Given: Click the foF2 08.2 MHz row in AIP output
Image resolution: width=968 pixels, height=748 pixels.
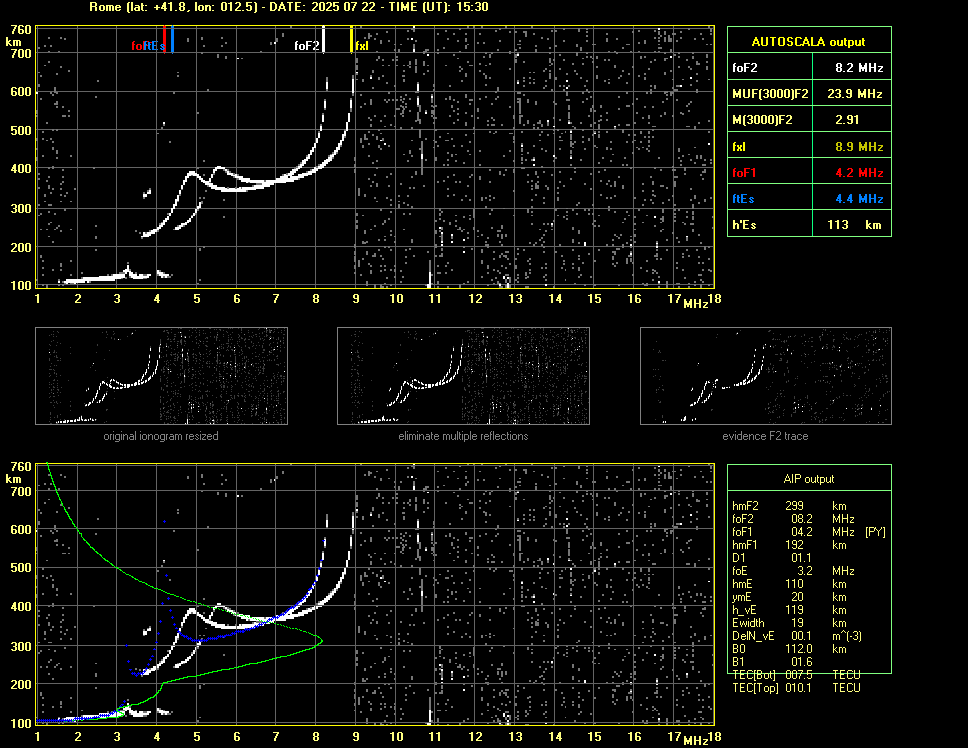Looking at the screenshot, I should pyautogui.click(x=793, y=518).
